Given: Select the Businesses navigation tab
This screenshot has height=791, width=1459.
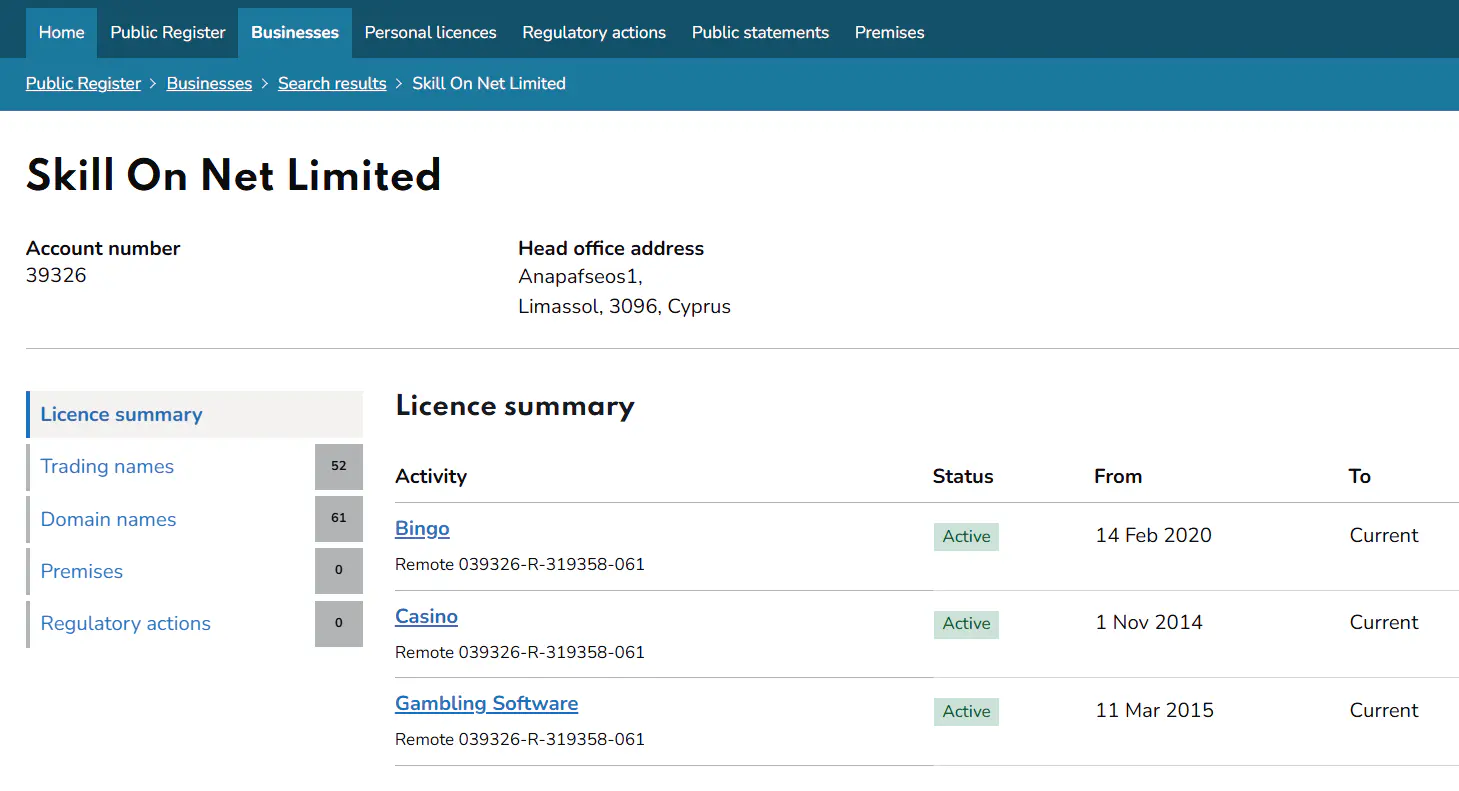Looking at the screenshot, I should pos(295,33).
